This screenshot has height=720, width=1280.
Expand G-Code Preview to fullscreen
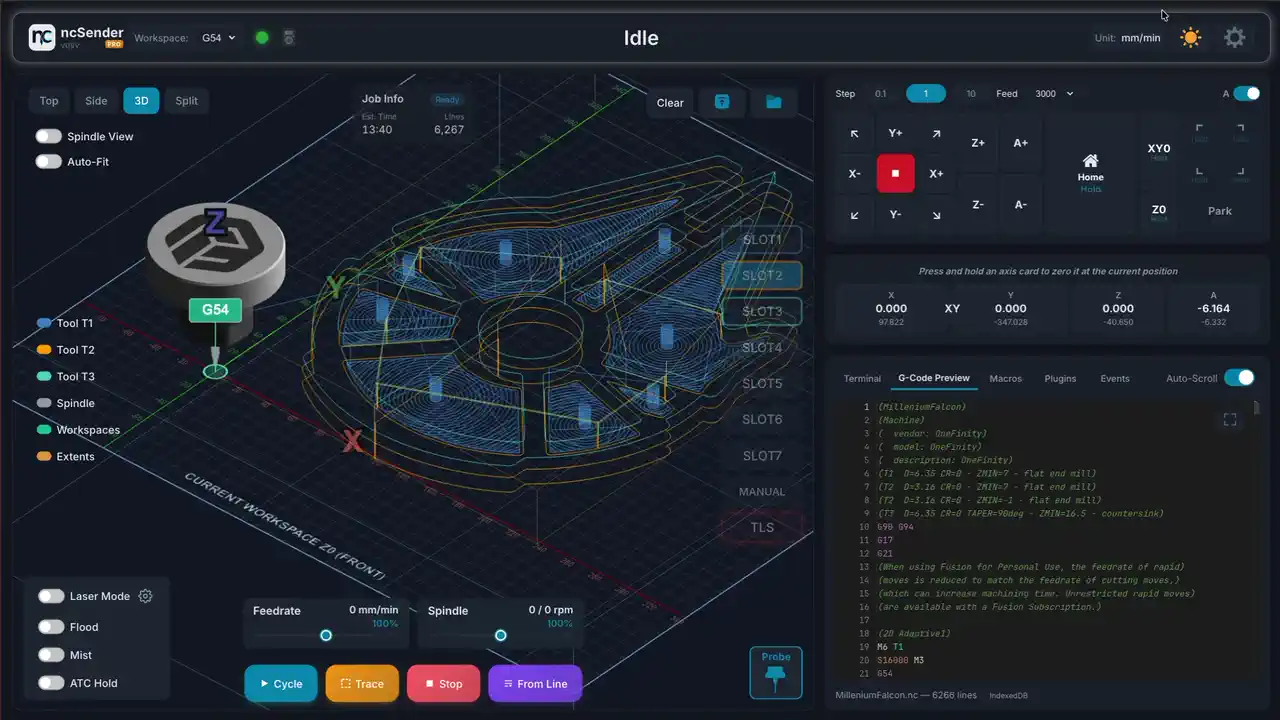point(1230,420)
